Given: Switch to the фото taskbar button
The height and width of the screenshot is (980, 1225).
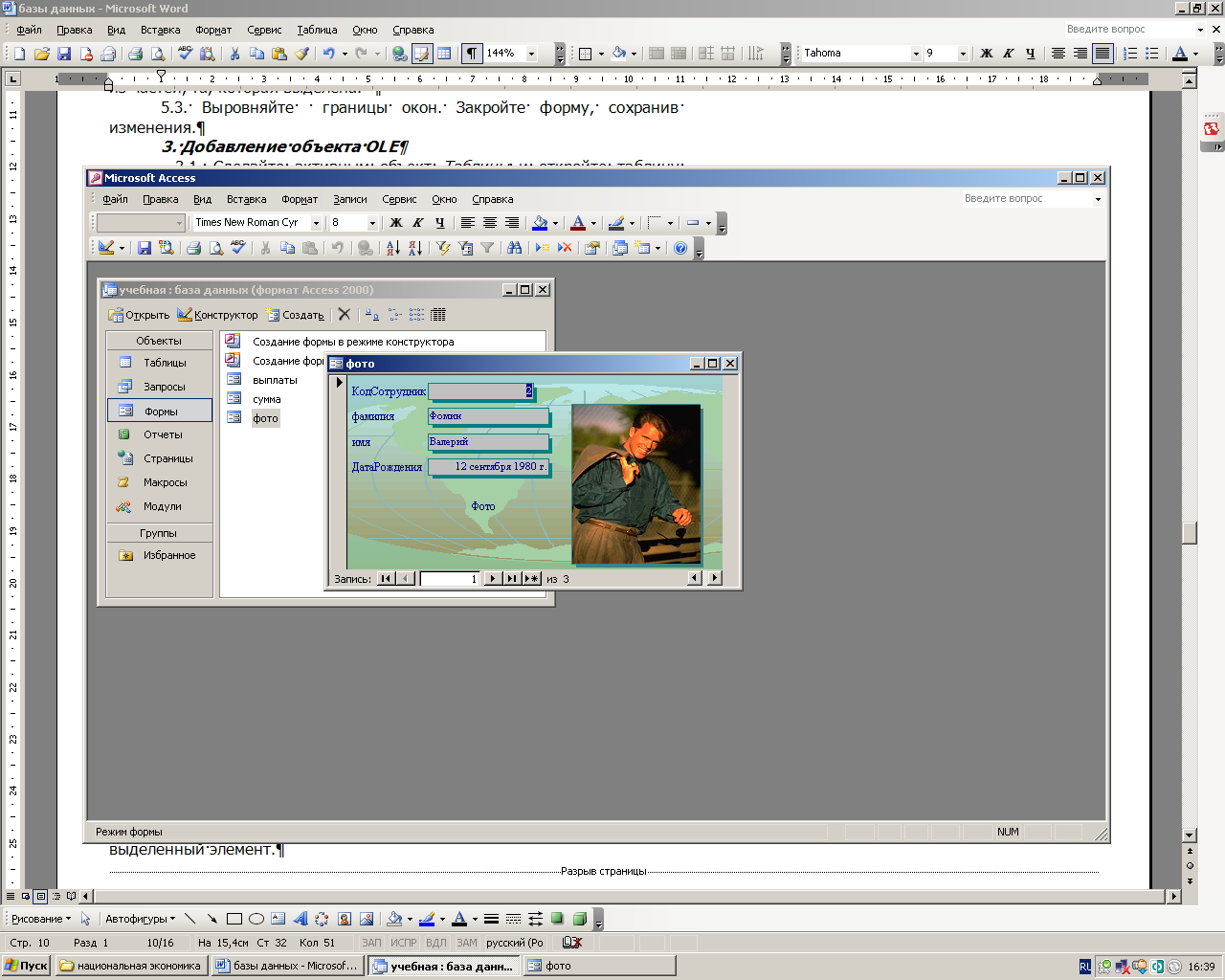Looking at the screenshot, I should tap(599, 966).
